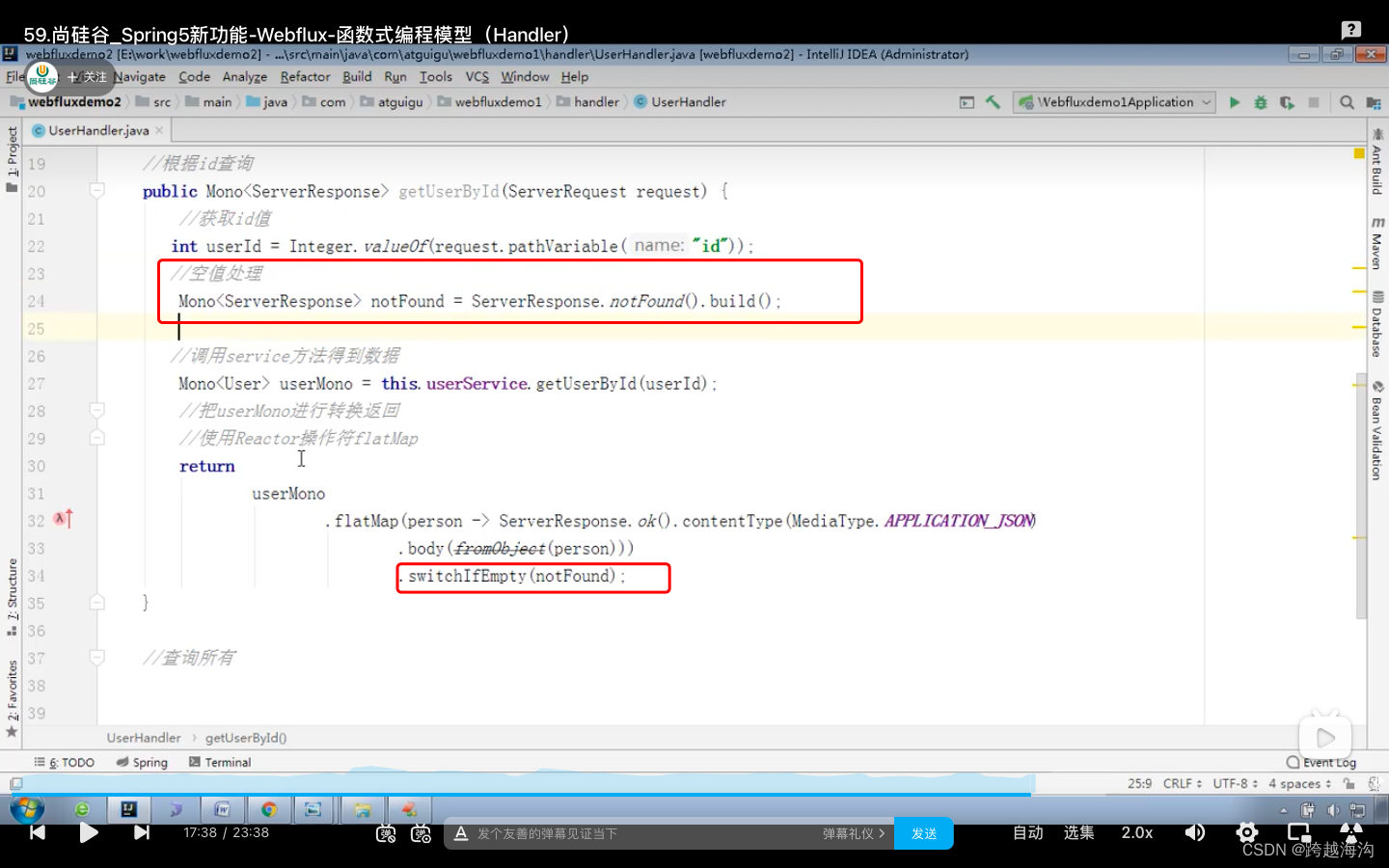Click the 发送 send button
1389x868 pixels.
(x=924, y=833)
